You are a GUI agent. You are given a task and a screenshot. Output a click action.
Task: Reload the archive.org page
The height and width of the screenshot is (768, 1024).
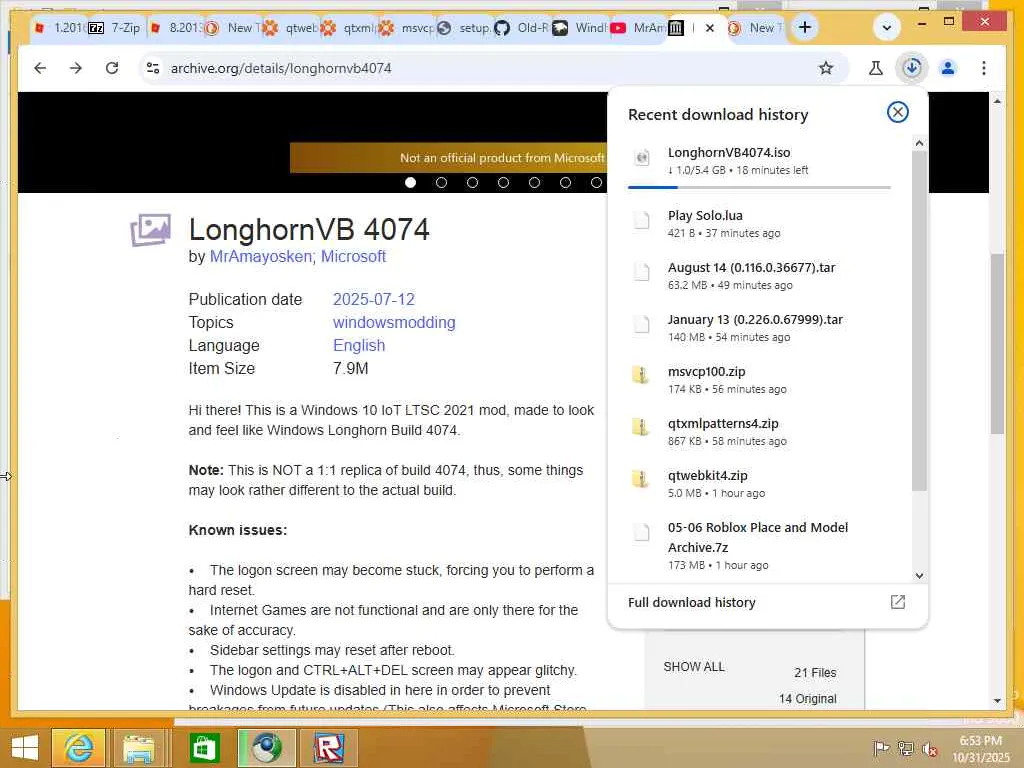click(x=112, y=68)
